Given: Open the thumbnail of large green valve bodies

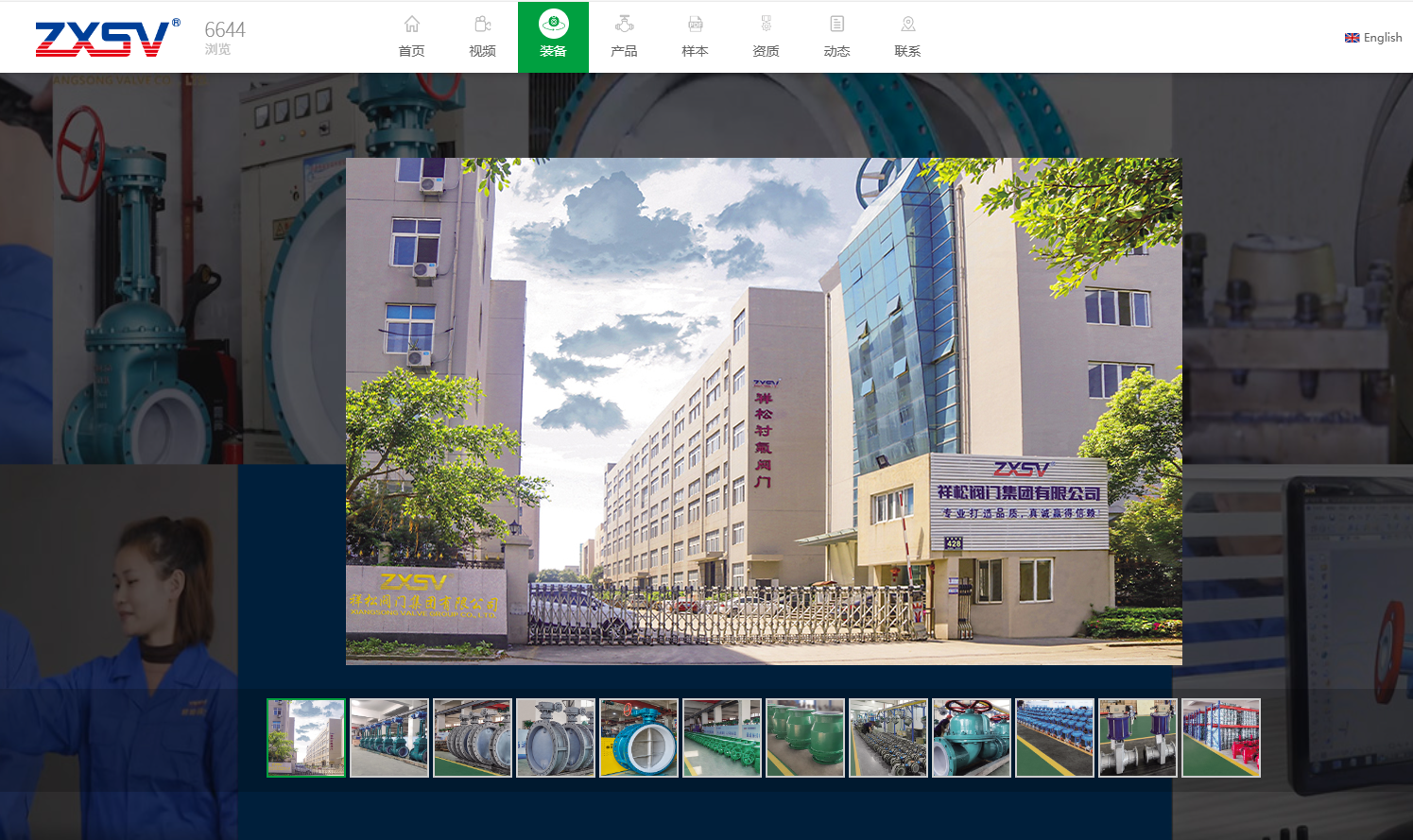Looking at the screenshot, I should tap(805, 738).
